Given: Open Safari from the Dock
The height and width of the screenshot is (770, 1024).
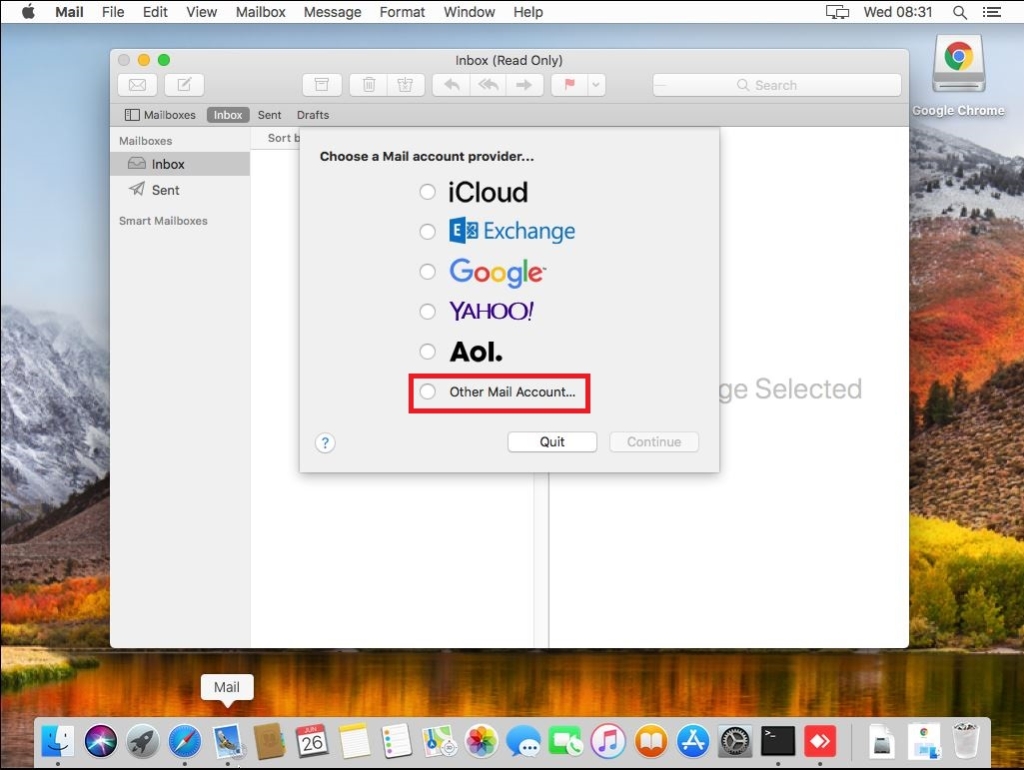Looking at the screenshot, I should coord(185,741).
